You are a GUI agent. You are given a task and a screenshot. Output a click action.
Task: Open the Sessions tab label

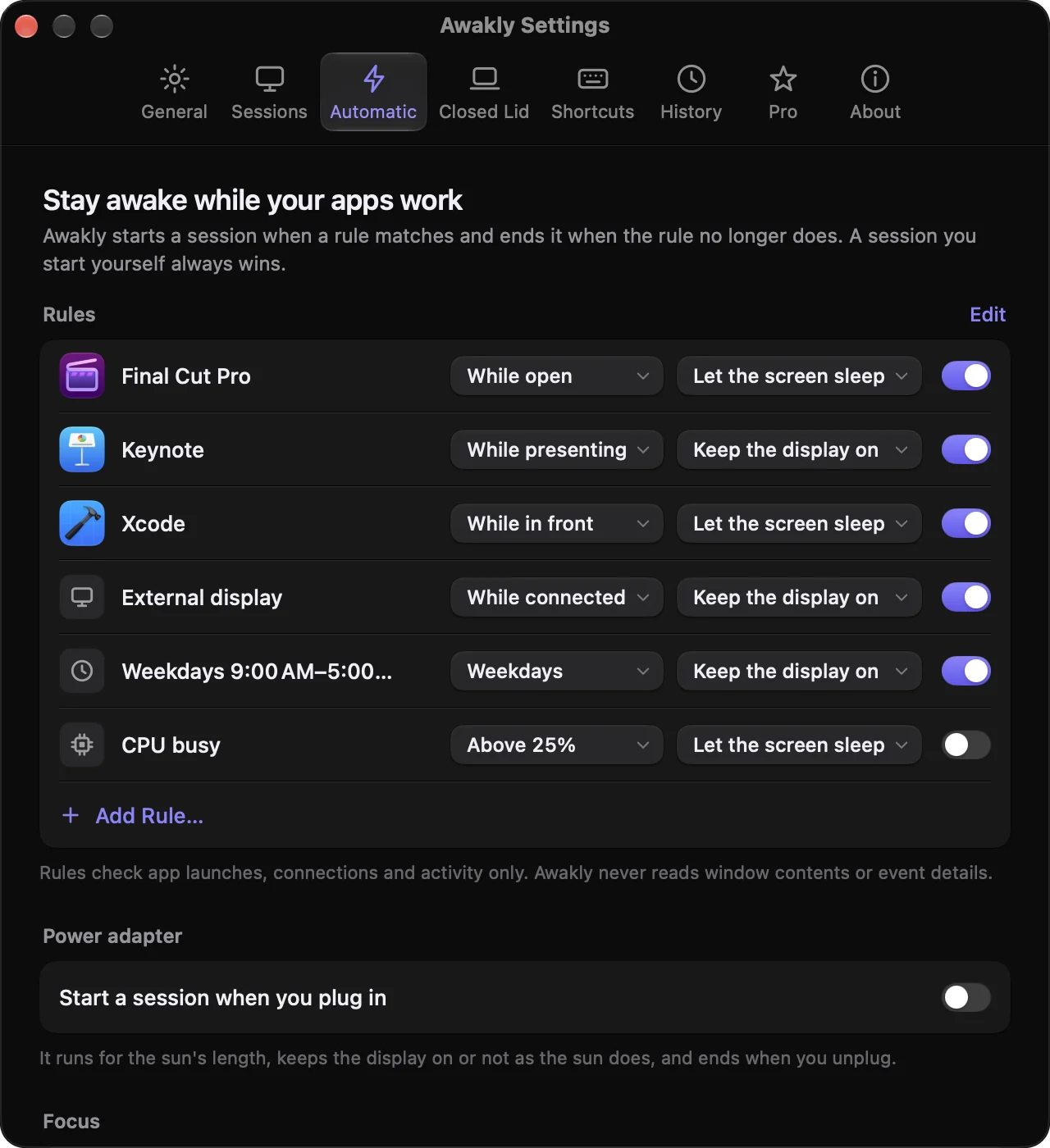click(x=269, y=112)
